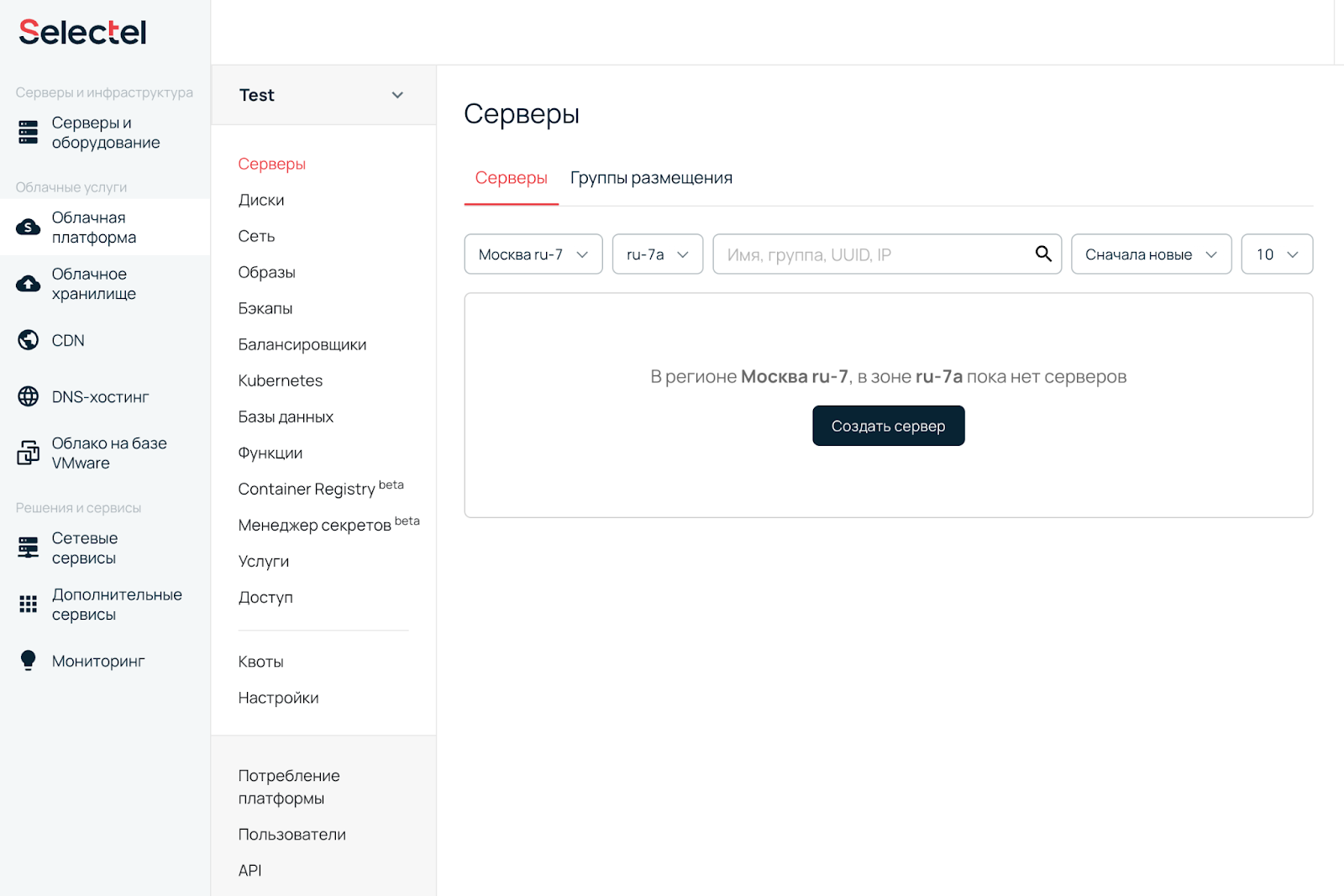Click the CDN globe icon
The width and height of the screenshot is (1344, 896).
29,340
